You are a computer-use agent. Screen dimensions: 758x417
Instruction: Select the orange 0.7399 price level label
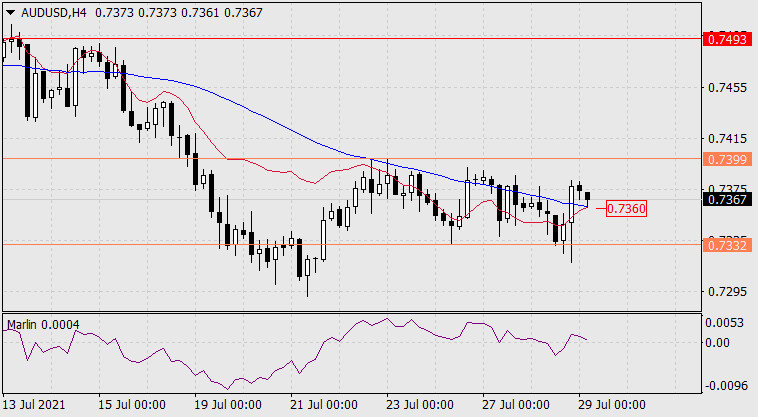(x=728, y=159)
